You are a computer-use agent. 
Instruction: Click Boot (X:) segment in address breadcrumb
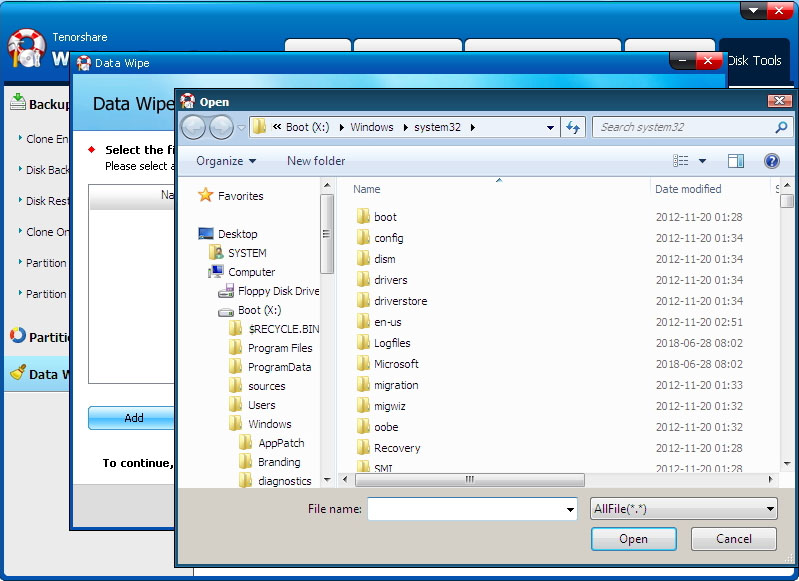(x=307, y=127)
